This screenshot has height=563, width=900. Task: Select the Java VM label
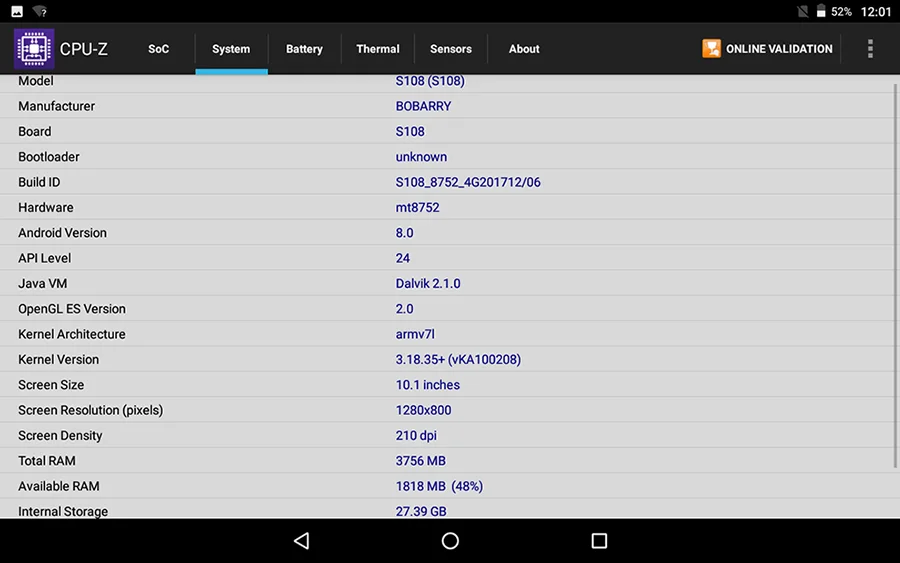coord(42,283)
